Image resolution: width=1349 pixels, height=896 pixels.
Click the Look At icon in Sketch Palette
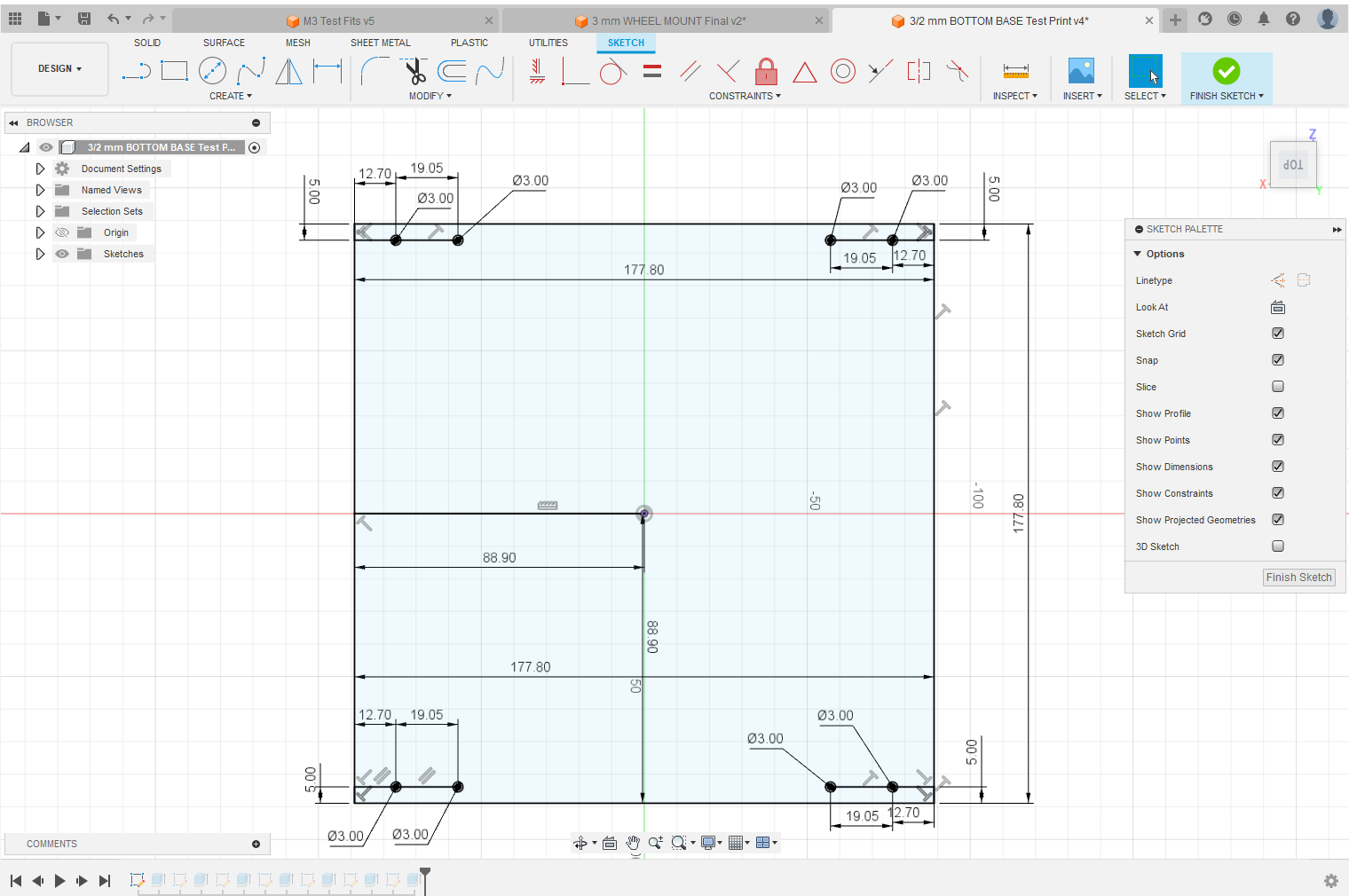[x=1278, y=307]
